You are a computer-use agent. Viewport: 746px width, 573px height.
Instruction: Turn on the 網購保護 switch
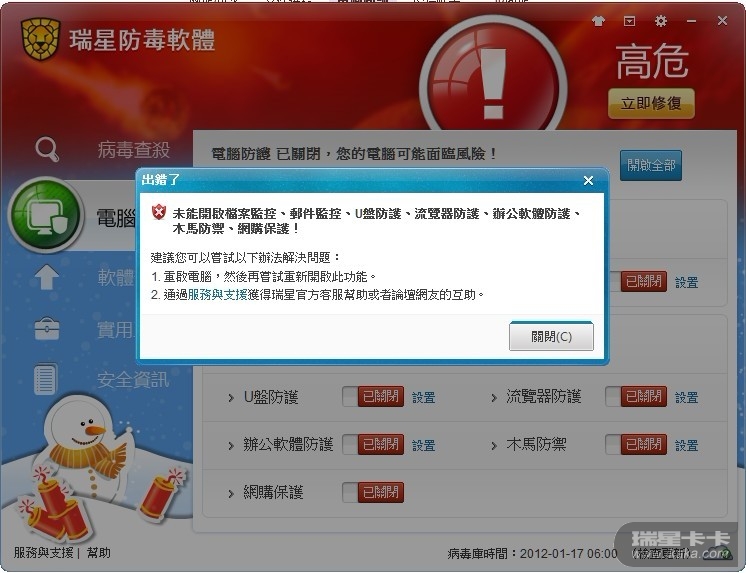373,492
